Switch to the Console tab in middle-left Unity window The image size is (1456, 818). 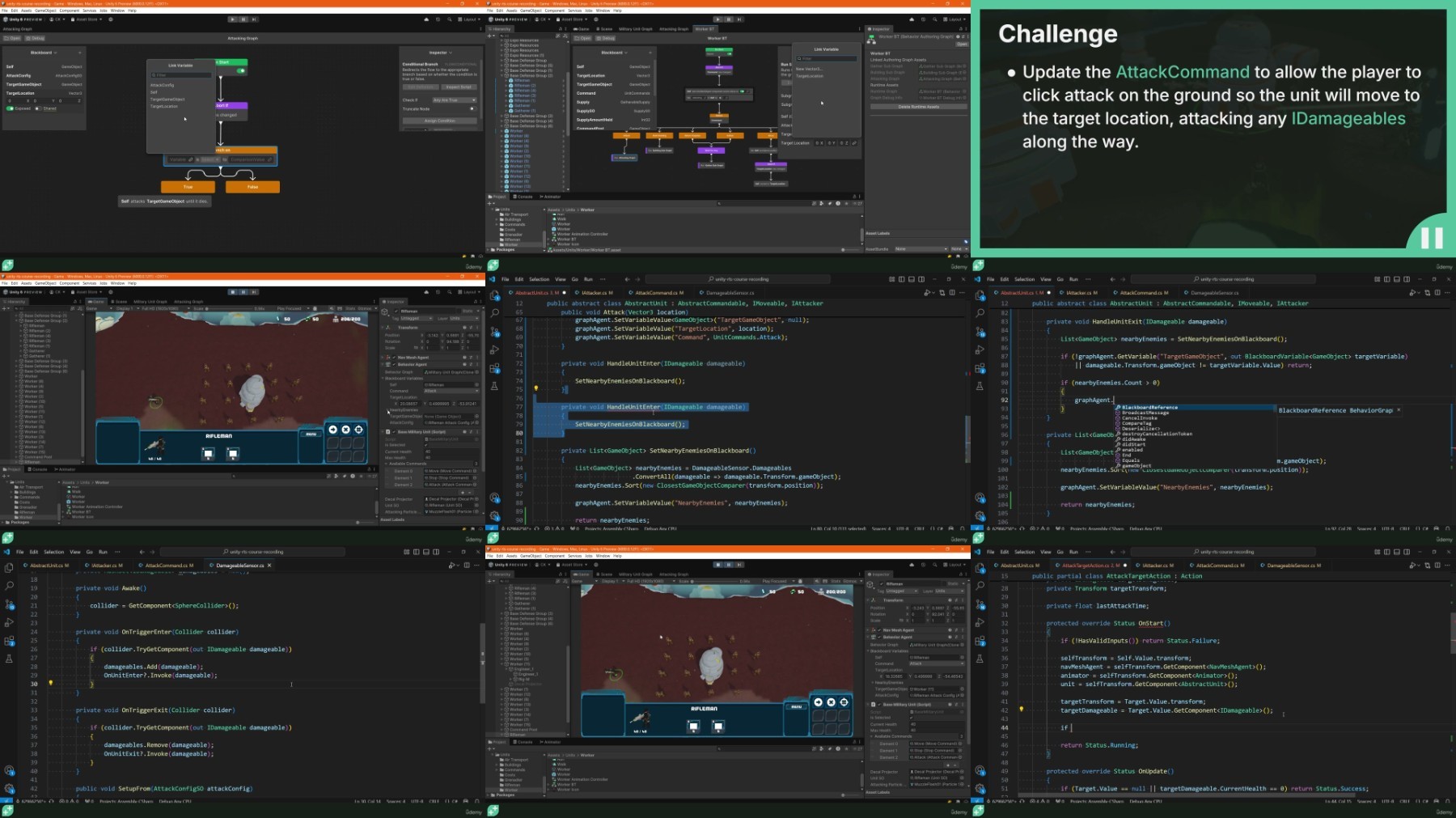click(x=39, y=469)
